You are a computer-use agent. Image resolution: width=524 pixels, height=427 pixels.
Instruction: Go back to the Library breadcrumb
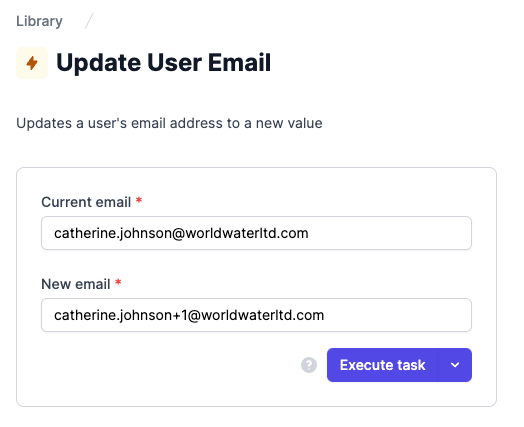[39, 21]
